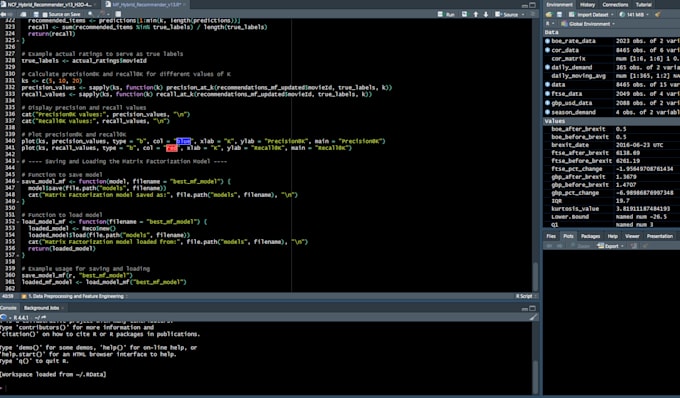Run the current line or selection

point(446,14)
